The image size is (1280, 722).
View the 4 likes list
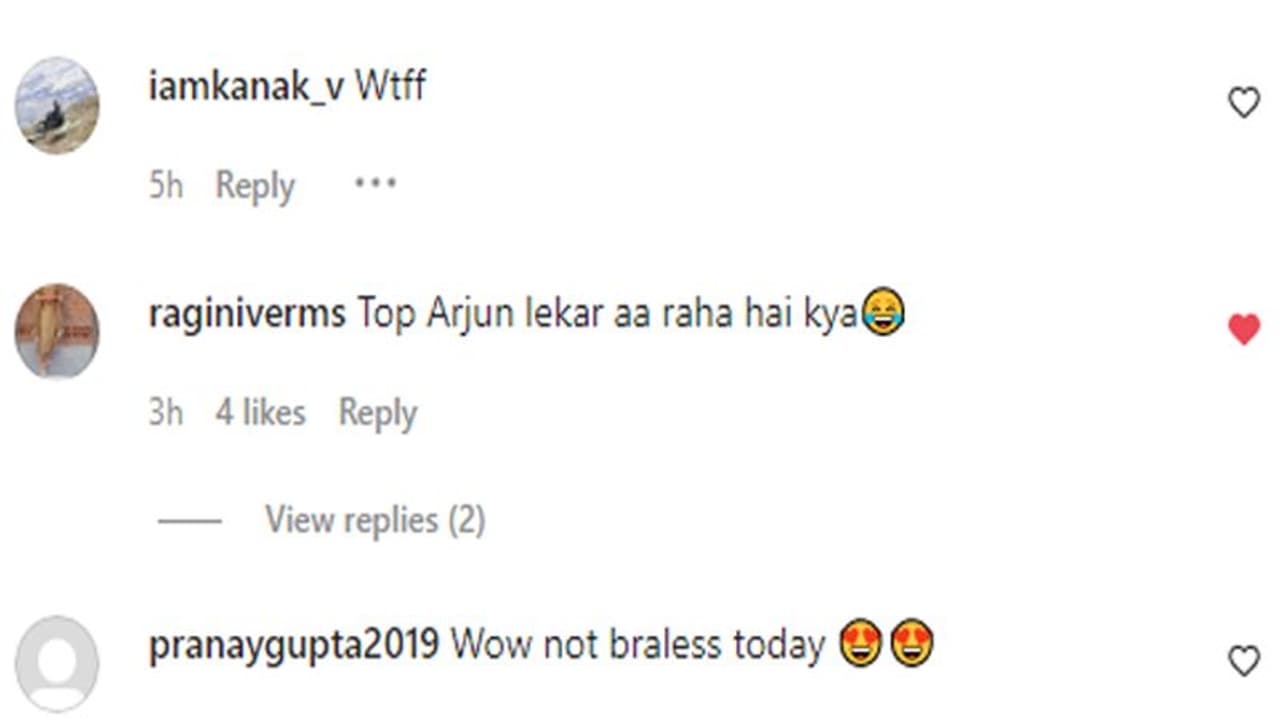[x=260, y=412]
